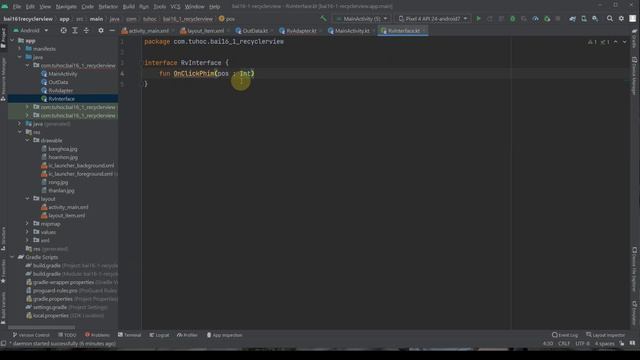The width and height of the screenshot is (640, 360).
Task: Open Resource Manager side tab
Action: pyautogui.click(x=3, y=78)
